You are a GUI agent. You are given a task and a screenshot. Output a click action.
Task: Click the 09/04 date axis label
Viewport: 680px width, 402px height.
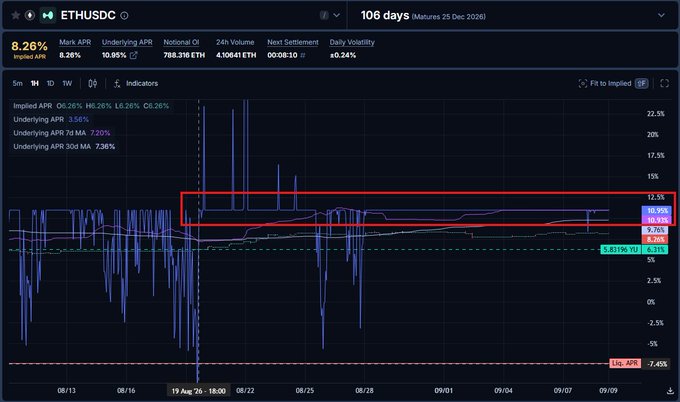tap(503, 390)
